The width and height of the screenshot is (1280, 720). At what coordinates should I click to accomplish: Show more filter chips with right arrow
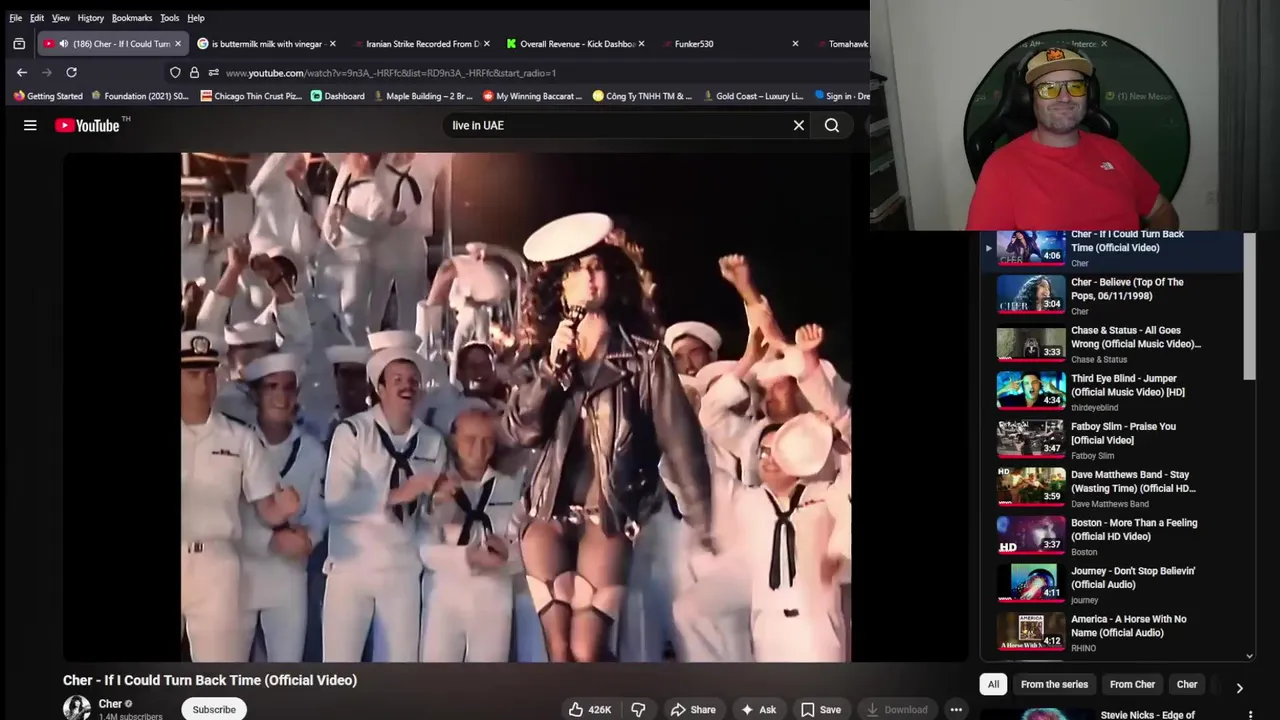1239,688
